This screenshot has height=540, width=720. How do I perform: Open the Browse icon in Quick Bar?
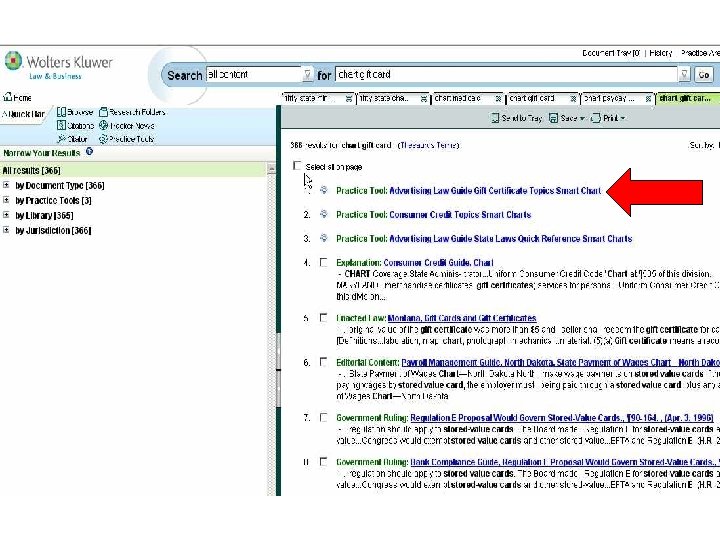(62, 112)
